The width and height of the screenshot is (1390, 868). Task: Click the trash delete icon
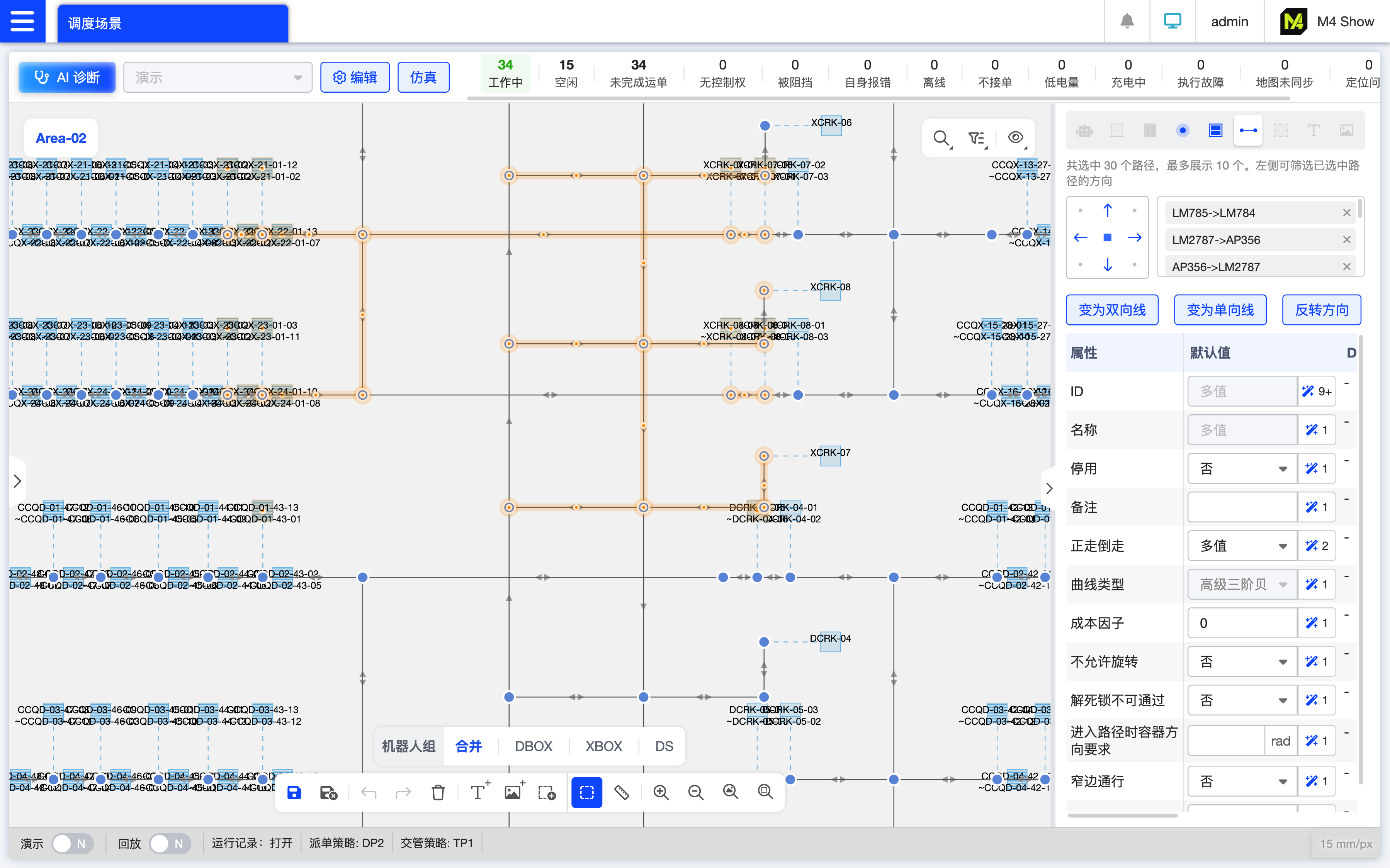pyautogui.click(x=438, y=793)
